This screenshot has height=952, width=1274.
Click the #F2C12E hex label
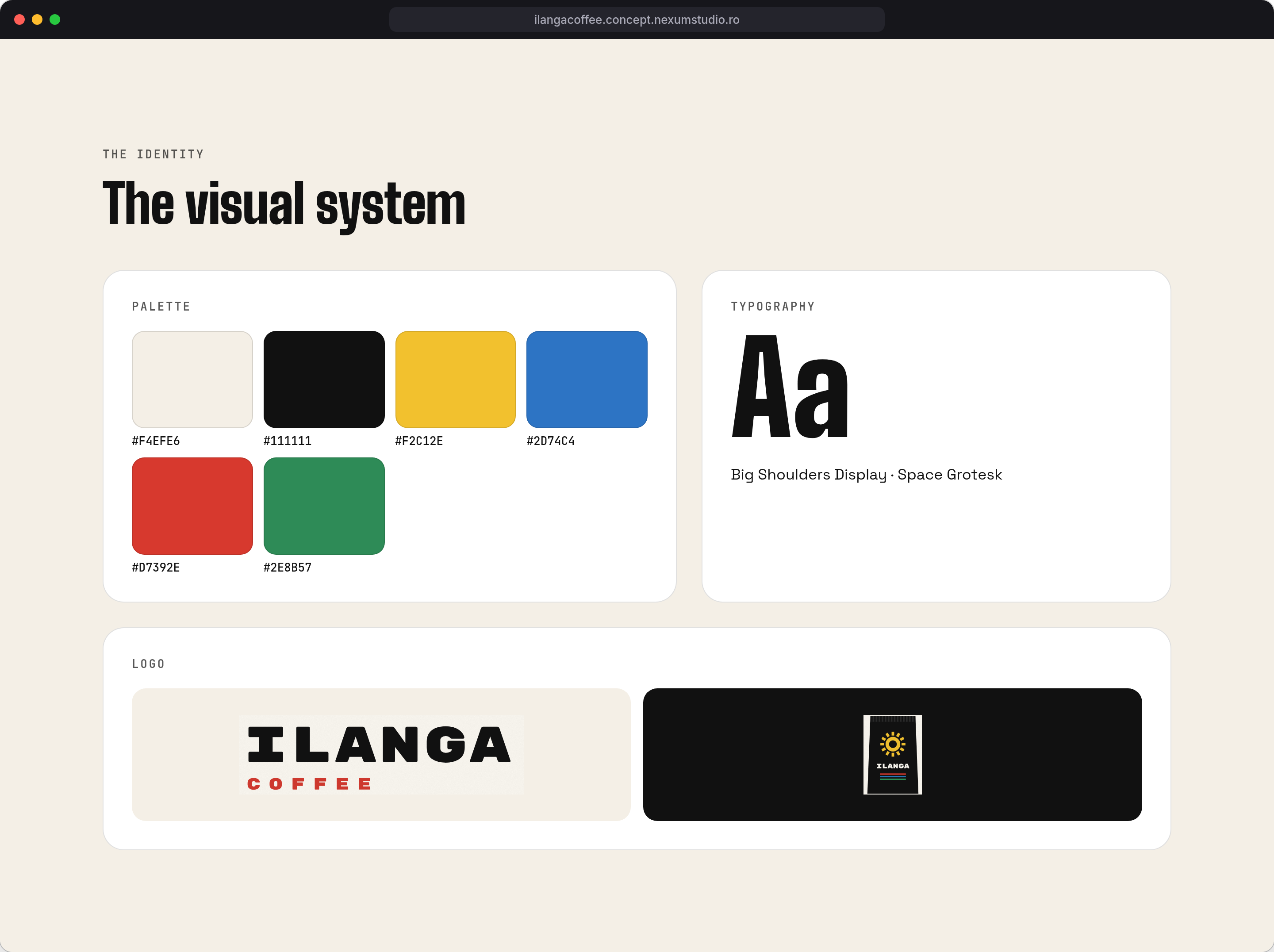click(419, 441)
